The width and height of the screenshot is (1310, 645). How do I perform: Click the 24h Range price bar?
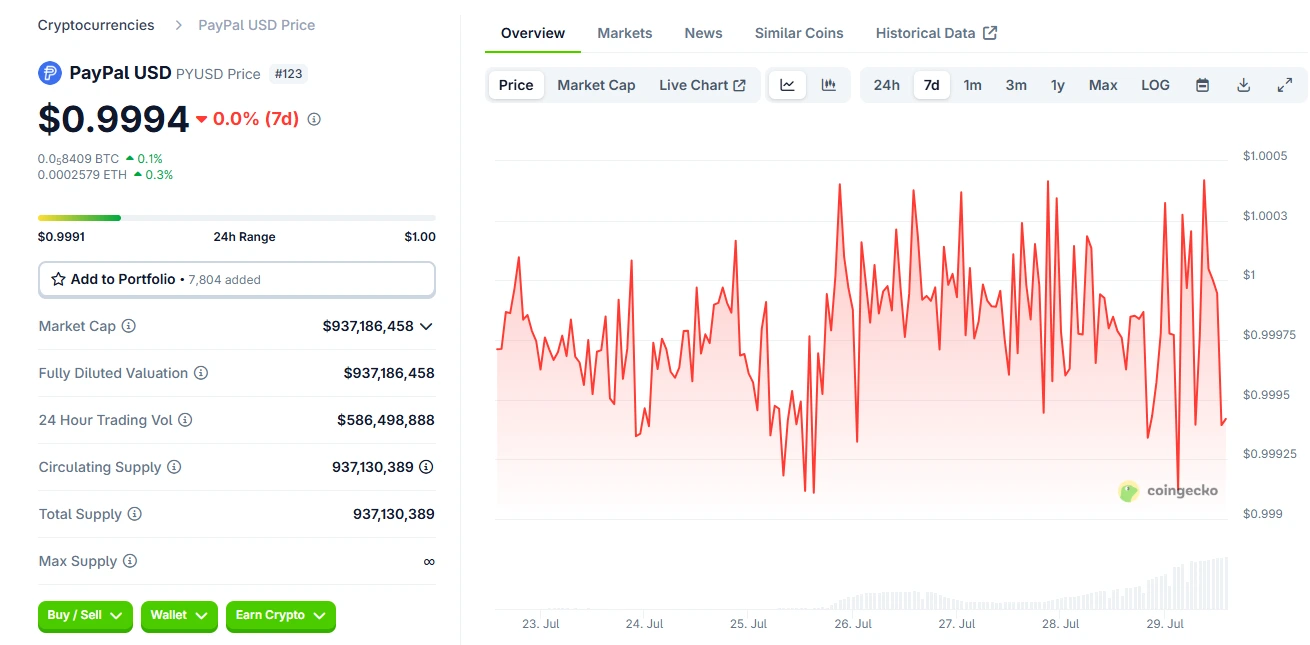(x=236, y=217)
